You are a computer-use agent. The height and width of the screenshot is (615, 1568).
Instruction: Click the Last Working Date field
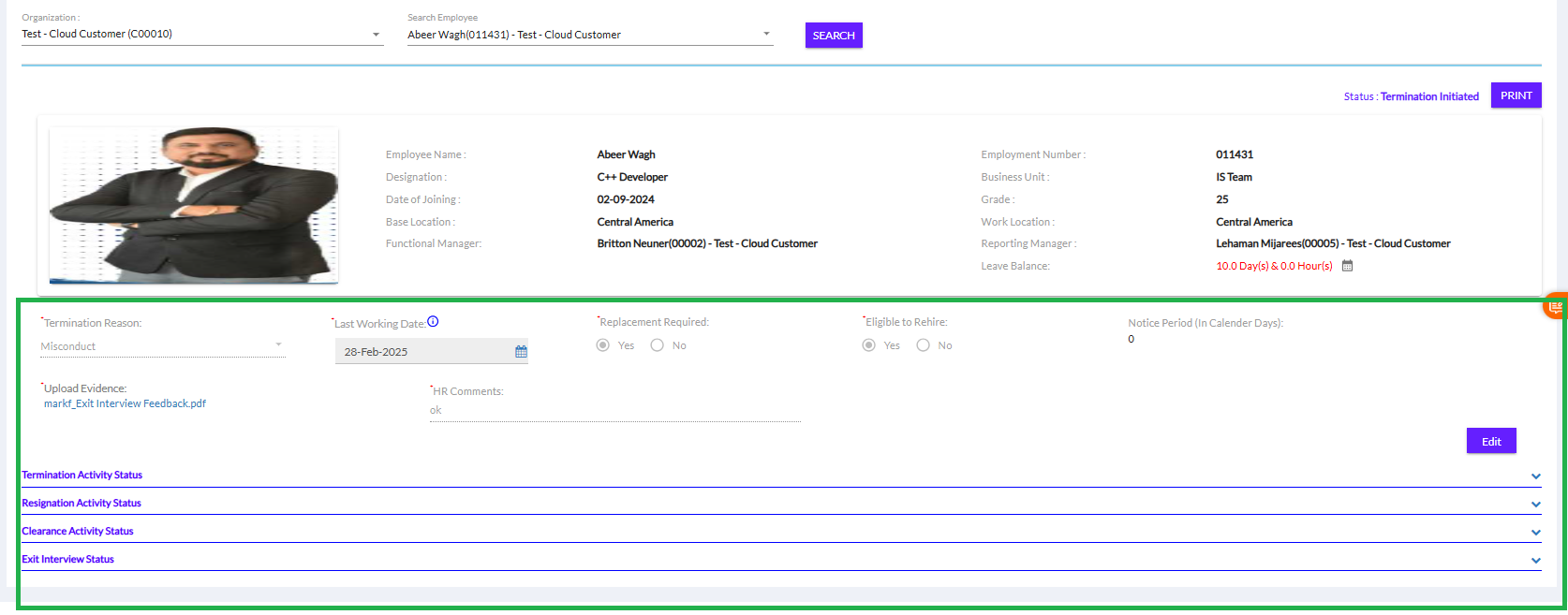click(x=432, y=352)
